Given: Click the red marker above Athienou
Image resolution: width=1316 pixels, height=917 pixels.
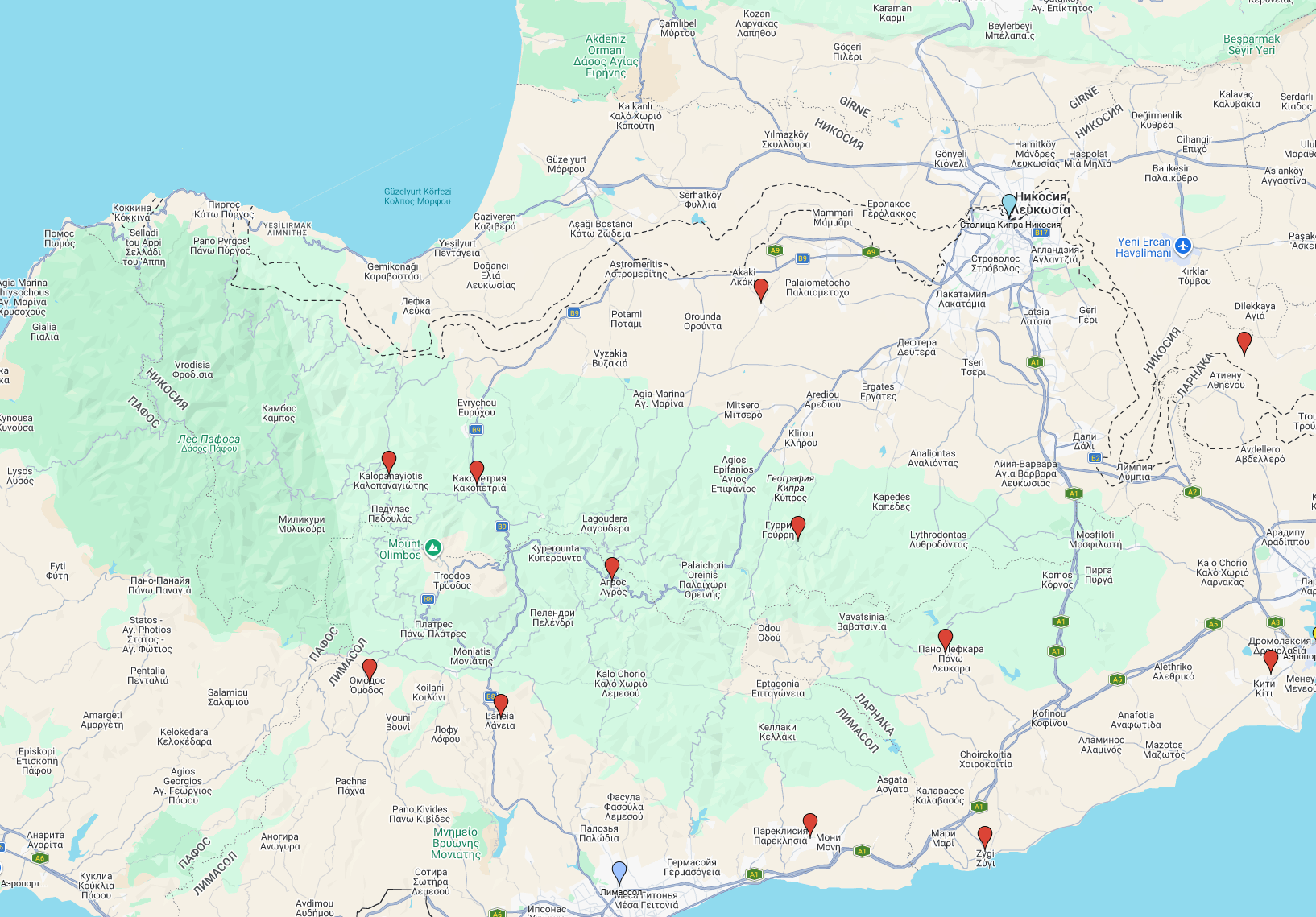Looking at the screenshot, I should pos(1244,344).
